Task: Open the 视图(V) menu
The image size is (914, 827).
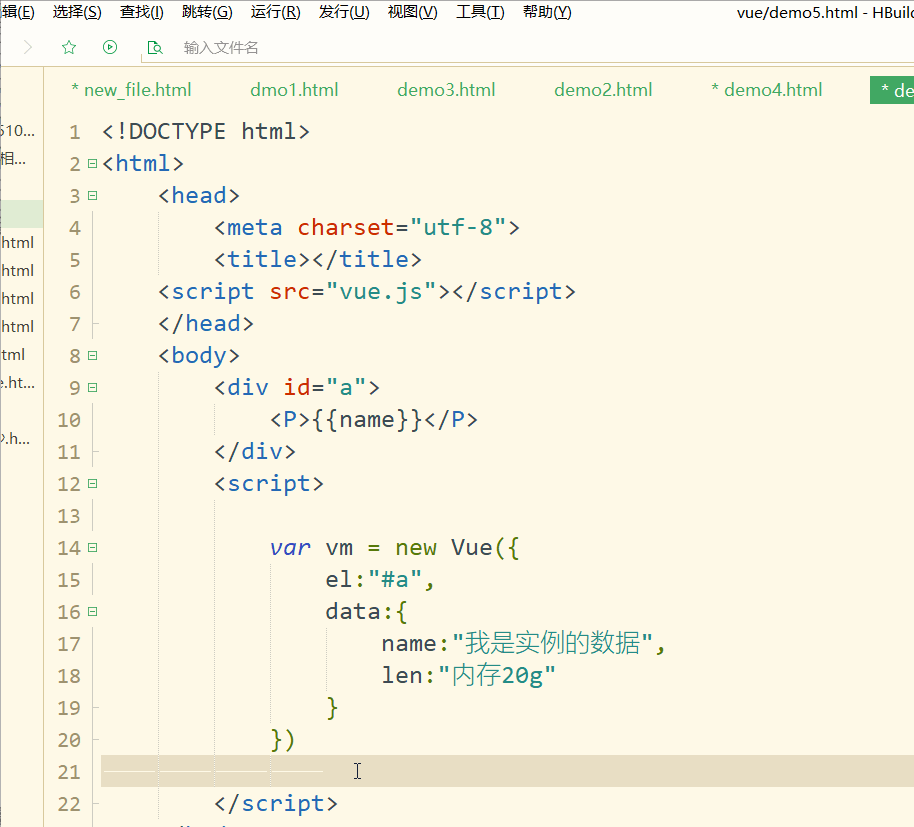Action: 412,12
